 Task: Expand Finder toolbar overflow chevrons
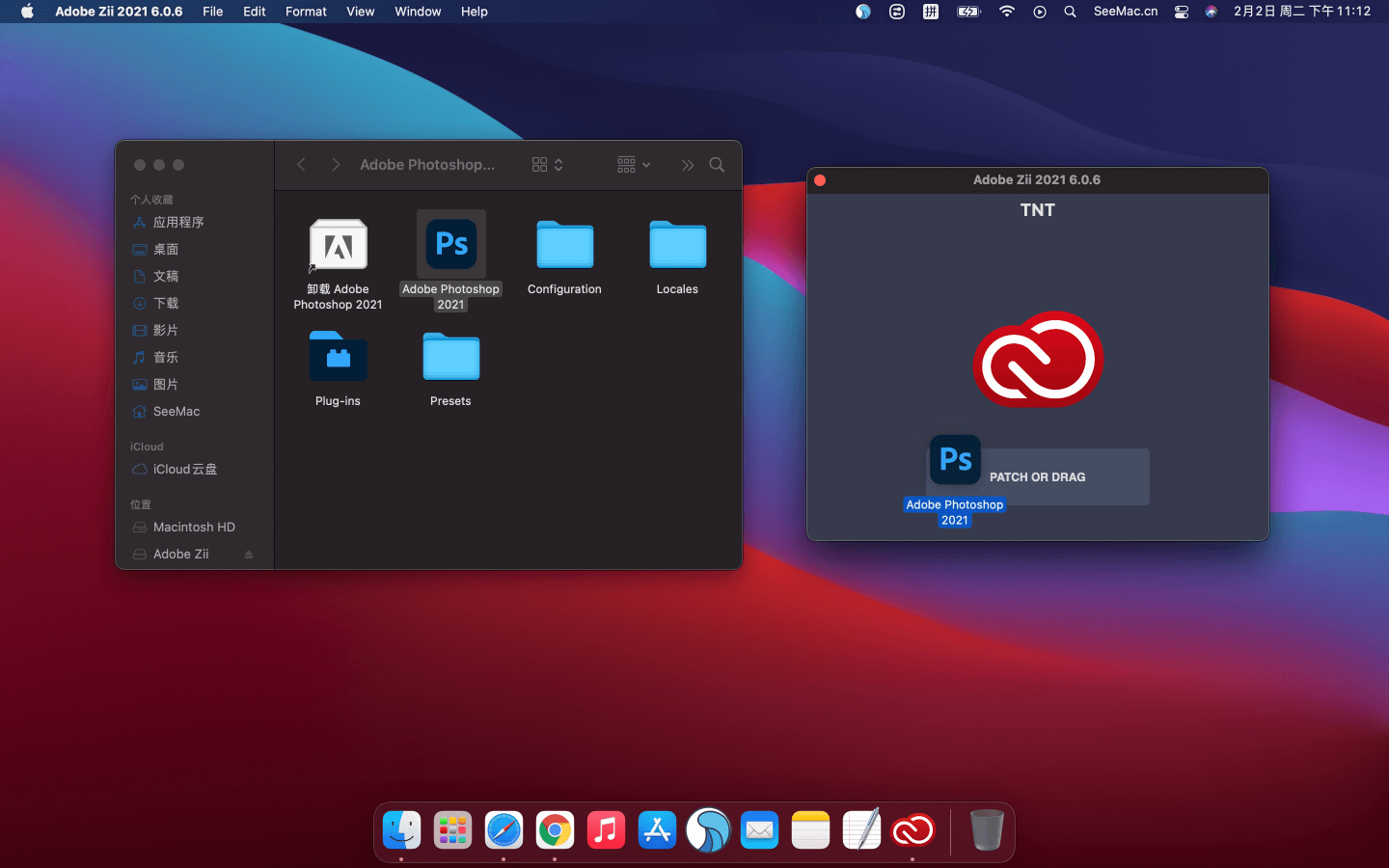pyautogui.click(x=688, y=165)
